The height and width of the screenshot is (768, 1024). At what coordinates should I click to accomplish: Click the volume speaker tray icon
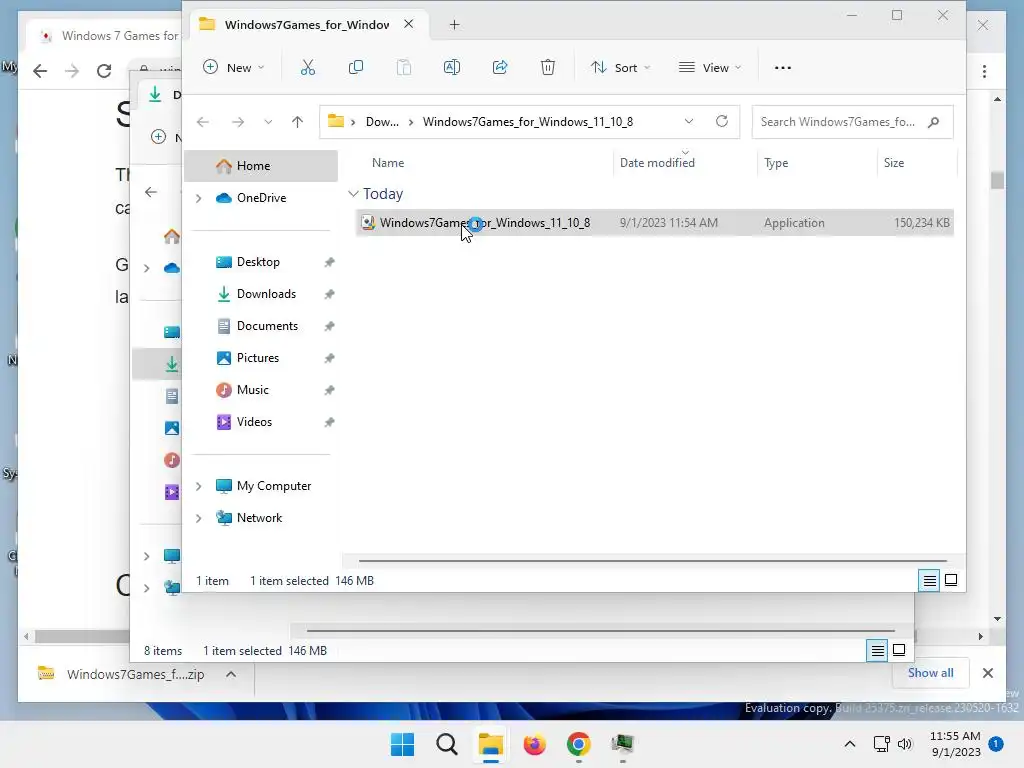click(904, 744)
